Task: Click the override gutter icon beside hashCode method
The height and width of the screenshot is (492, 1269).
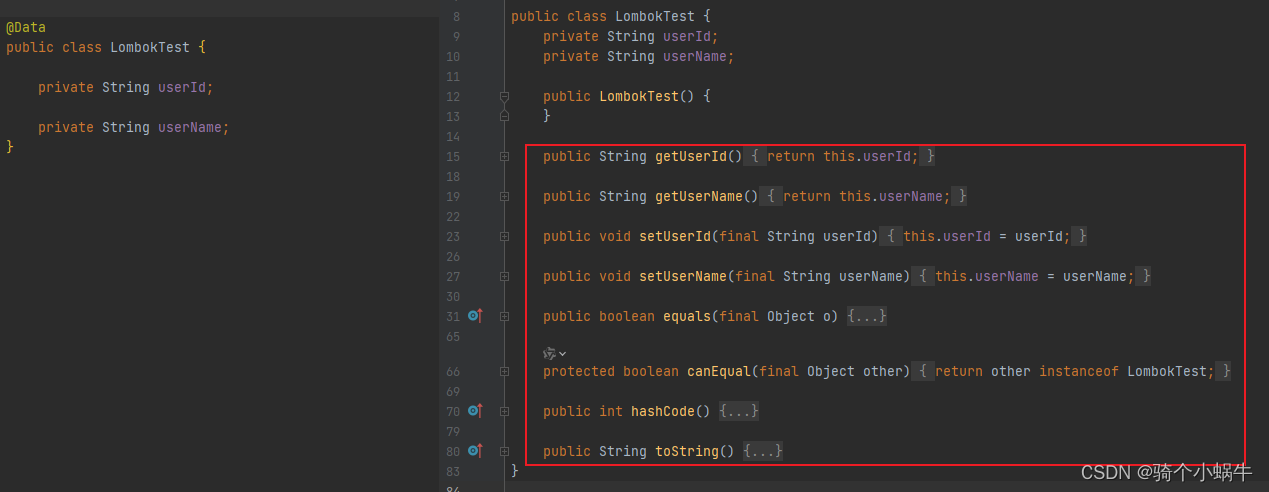Action: tap(475, 411)
